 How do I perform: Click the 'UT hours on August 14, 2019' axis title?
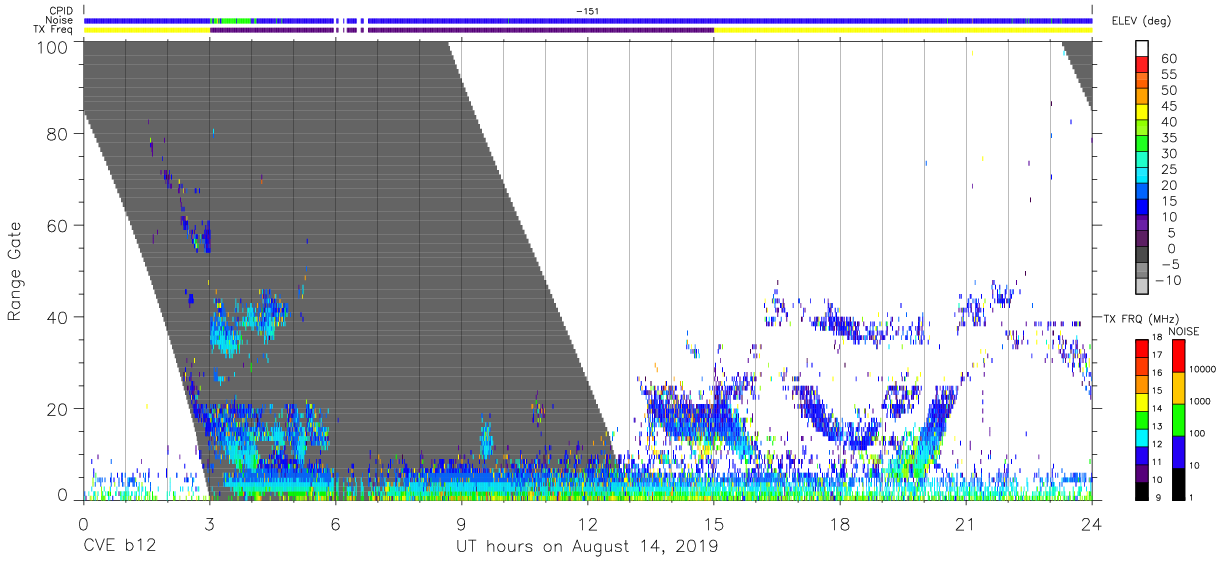pos(587,547)
